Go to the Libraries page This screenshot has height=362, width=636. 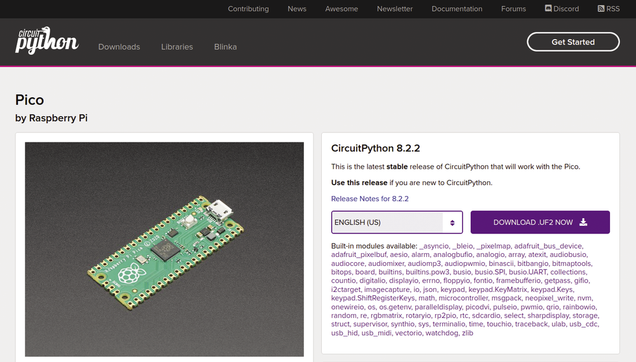click(177, 47)
